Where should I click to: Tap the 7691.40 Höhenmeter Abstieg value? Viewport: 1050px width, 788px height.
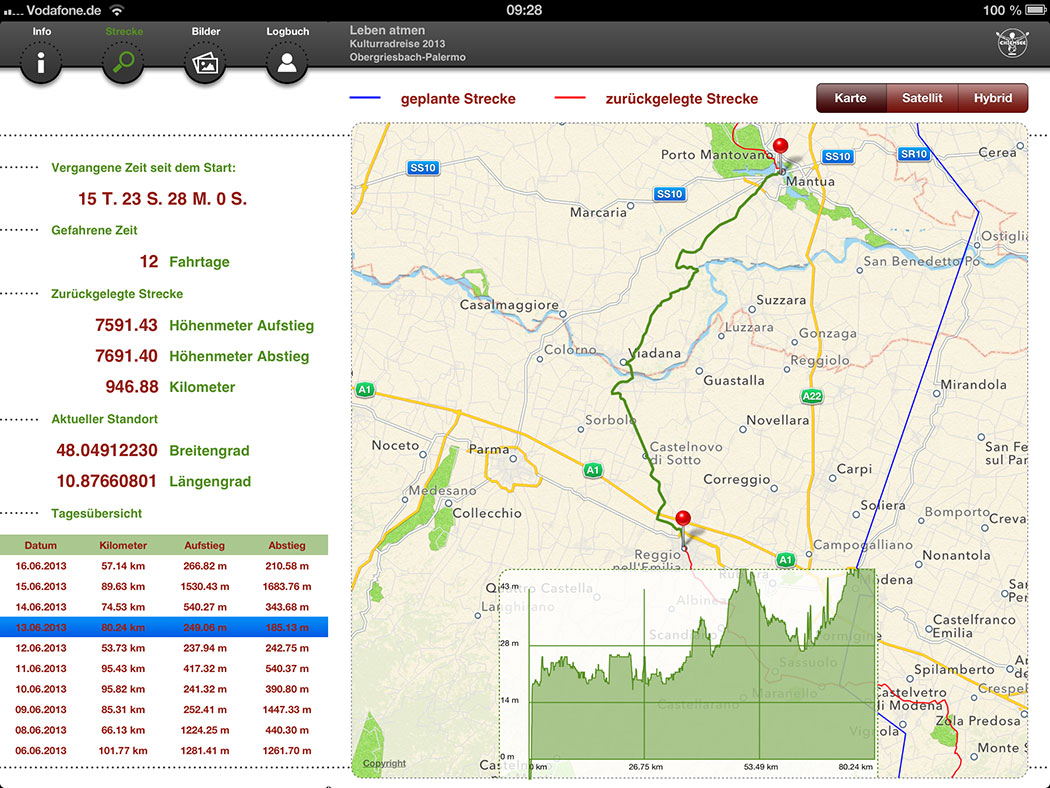point(126,356)
